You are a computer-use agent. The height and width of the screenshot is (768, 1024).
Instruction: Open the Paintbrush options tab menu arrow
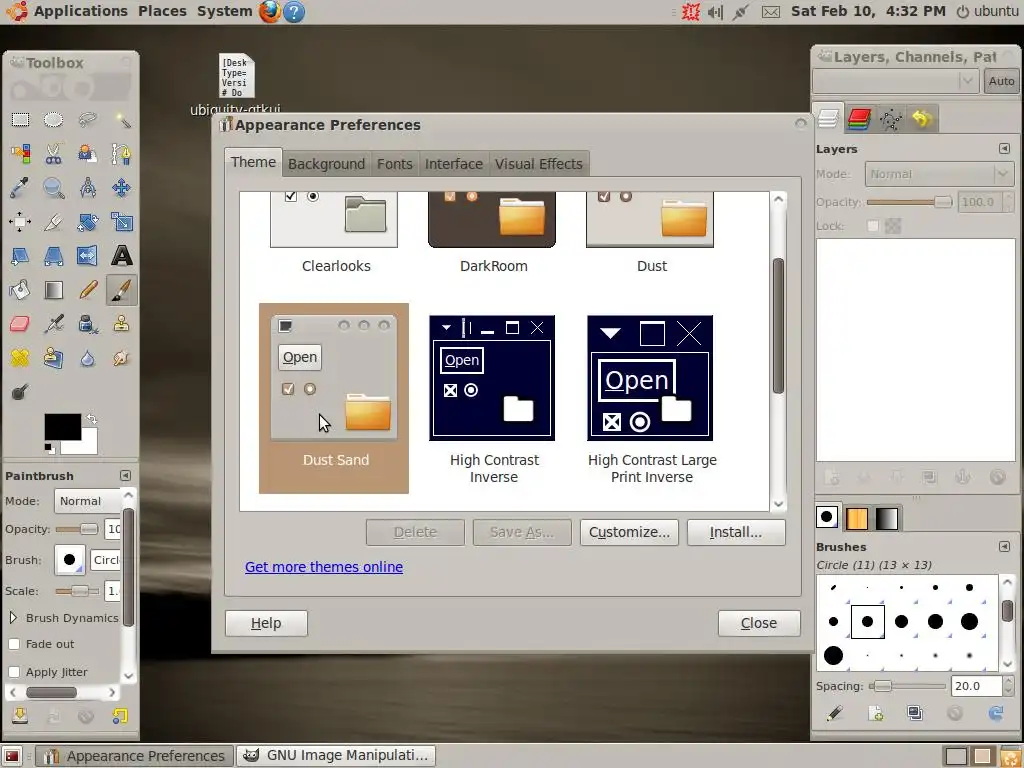pyautogui.click(x=125, y=475)
